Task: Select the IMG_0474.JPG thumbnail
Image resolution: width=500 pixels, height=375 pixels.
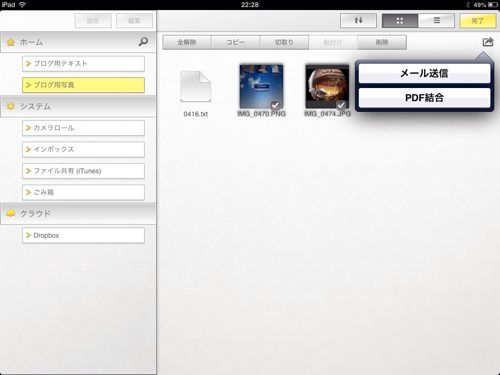Action: [327, 86]
